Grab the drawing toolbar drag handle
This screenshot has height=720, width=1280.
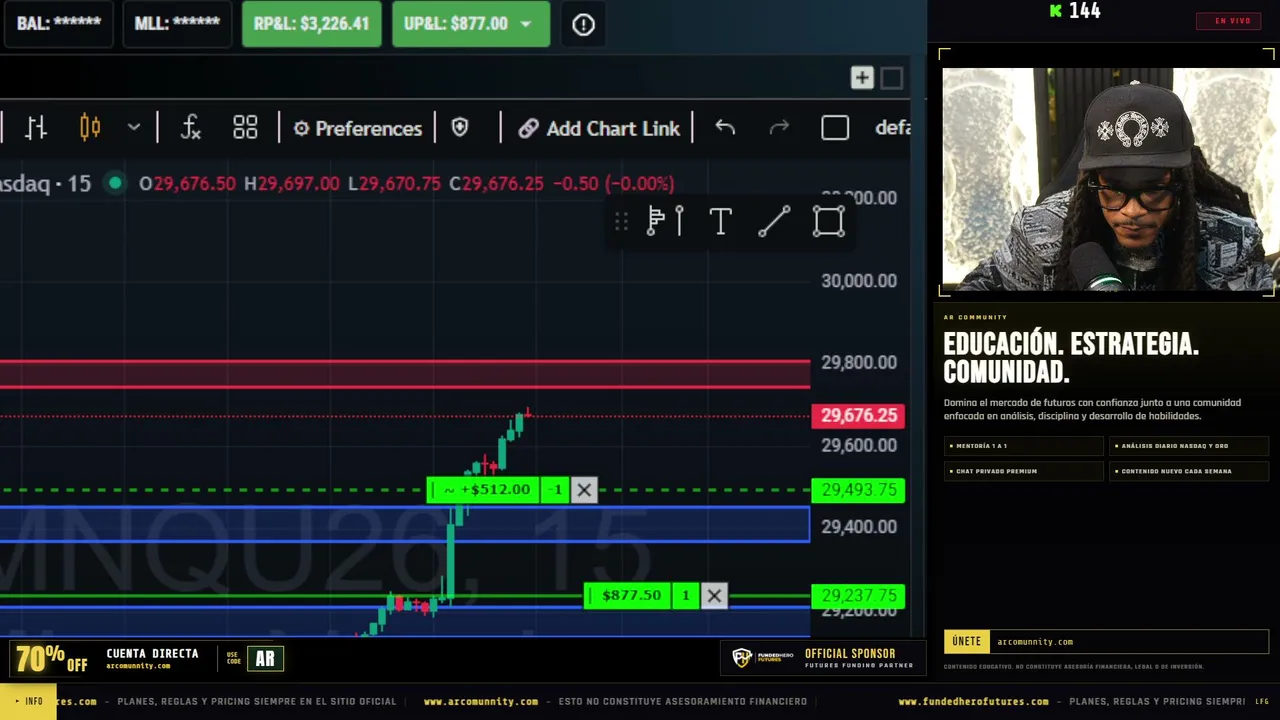click(x=621, y=221)
